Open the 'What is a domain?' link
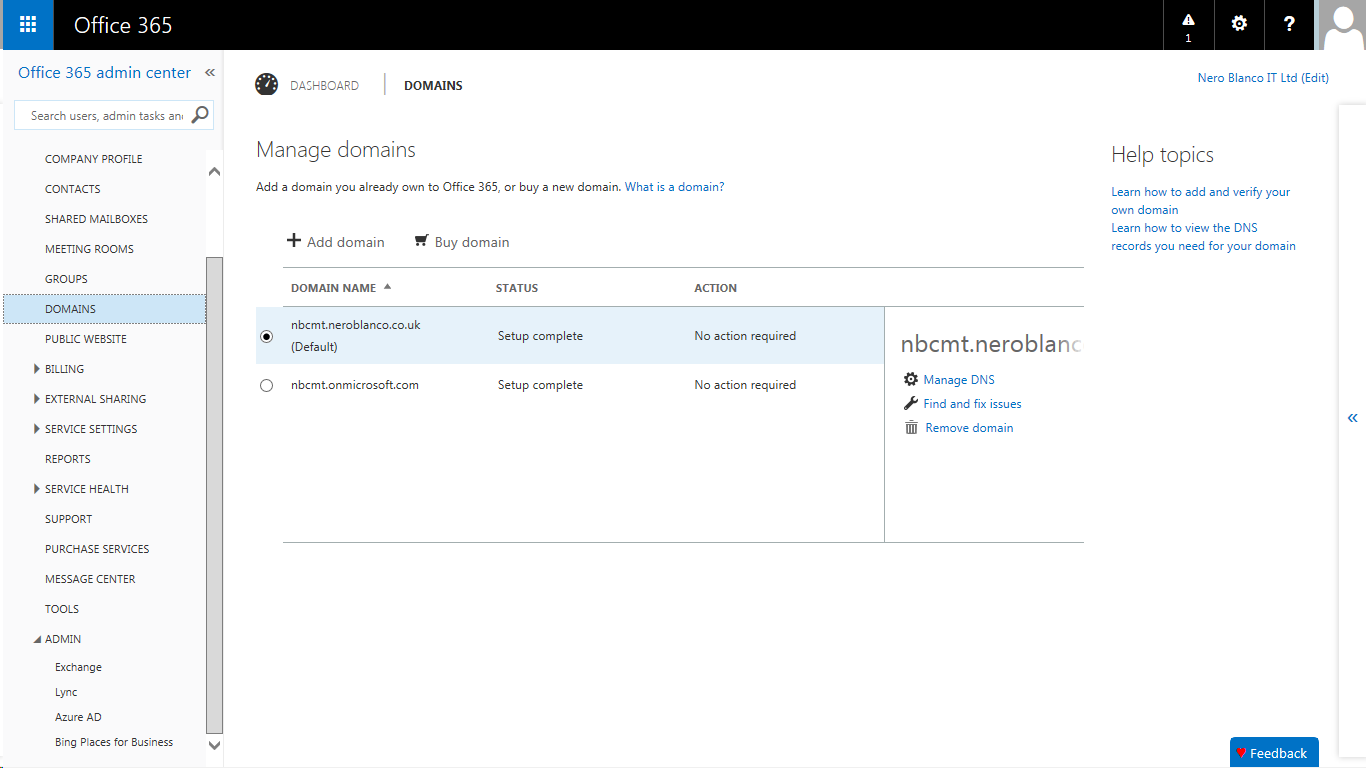Viewport: 1366px width, 768px height. pyautogui.click(x=675, y=187)
